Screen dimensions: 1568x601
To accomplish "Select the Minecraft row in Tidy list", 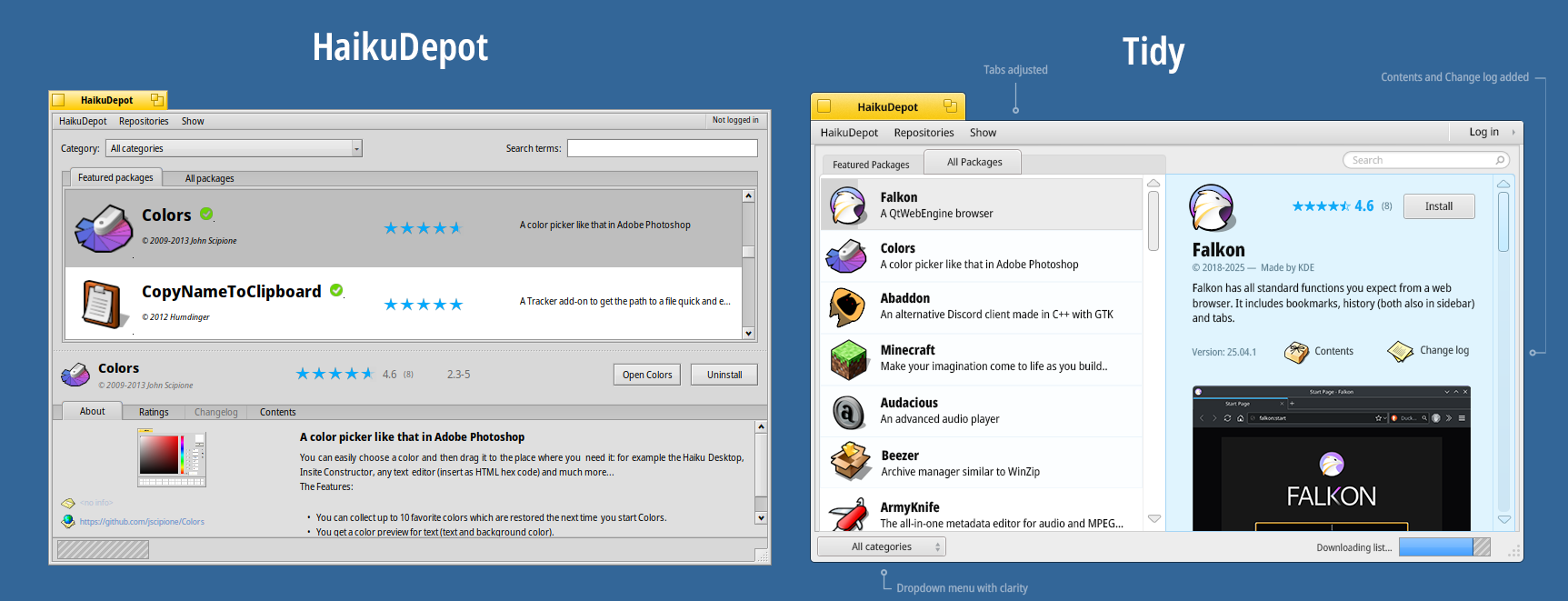I will (982, 359).
